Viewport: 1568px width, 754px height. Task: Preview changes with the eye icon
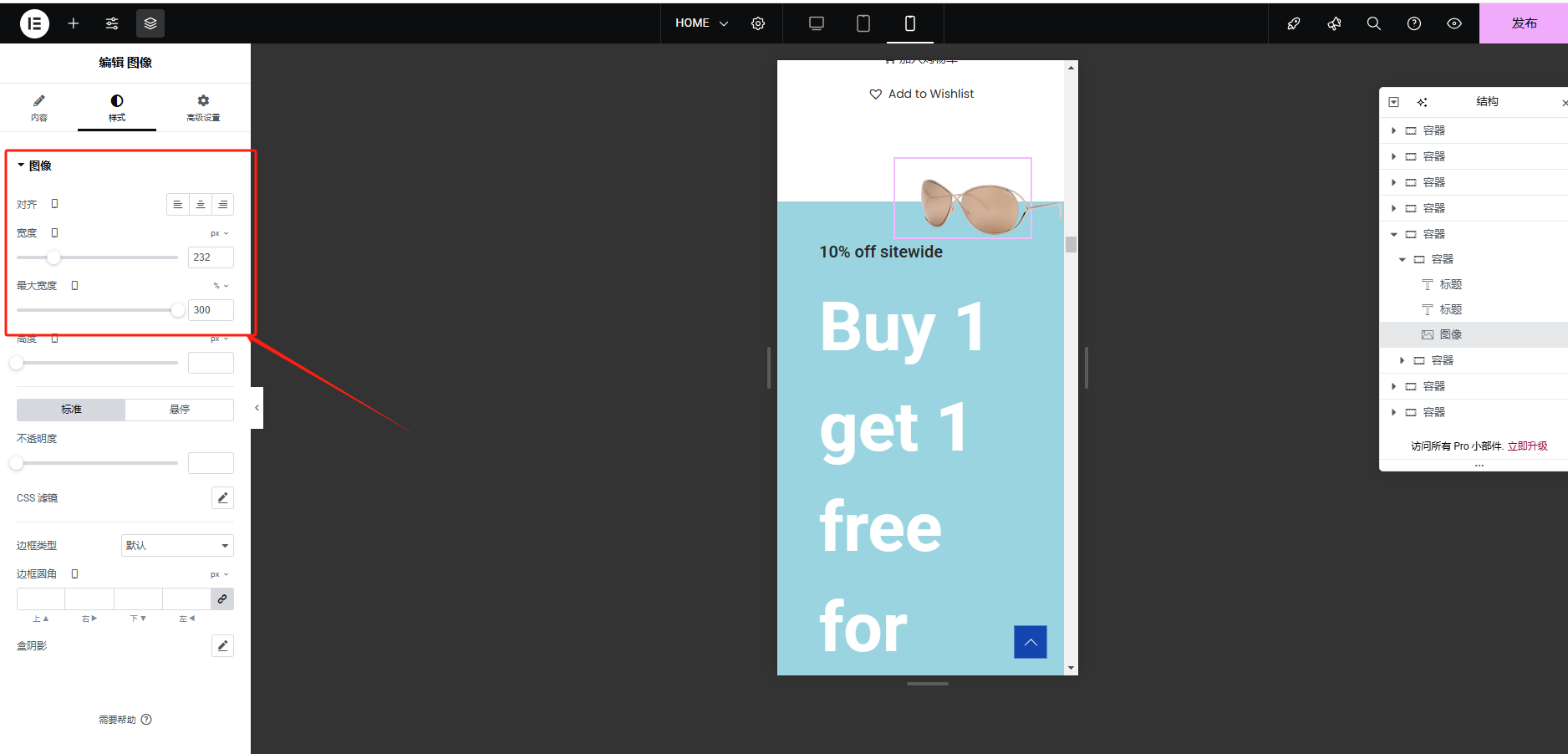point(1454,23)
